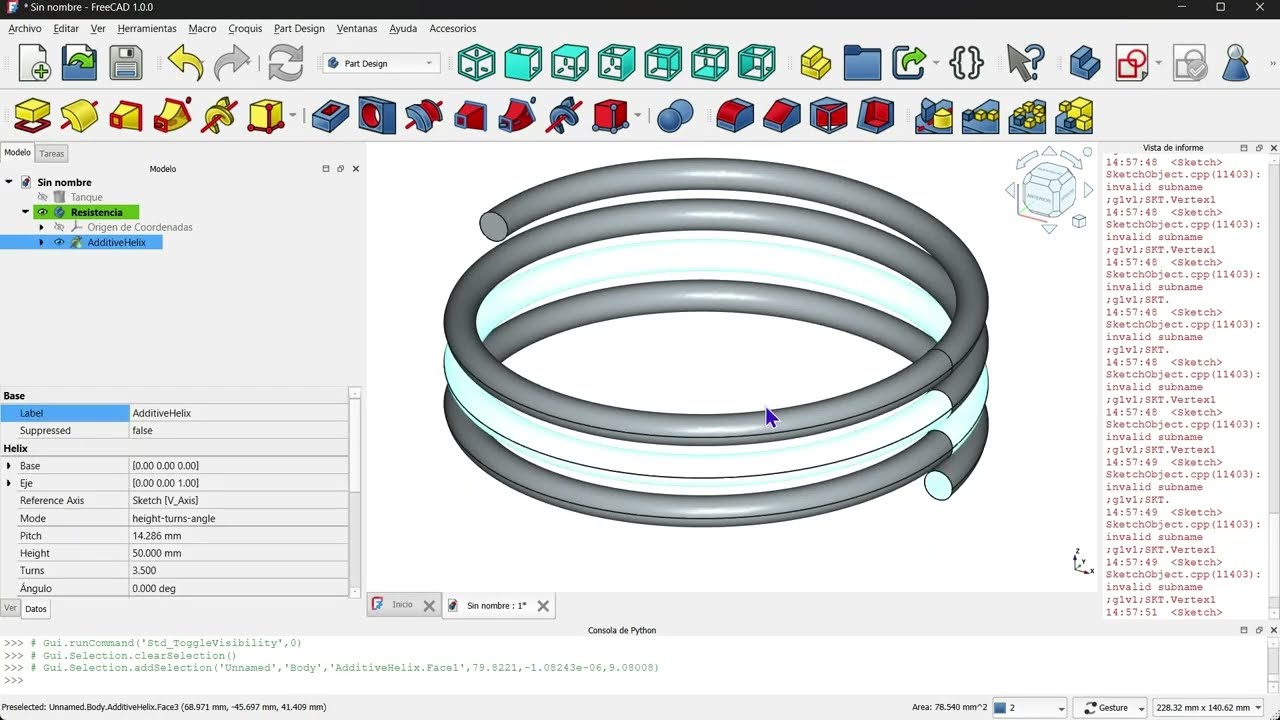Expand the AdditiveHelix tree node

(41, 242)
